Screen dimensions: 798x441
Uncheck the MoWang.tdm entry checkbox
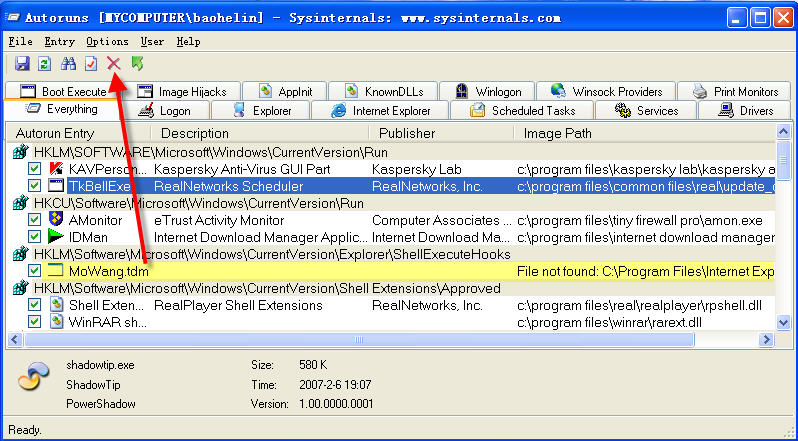coord(35,271)
